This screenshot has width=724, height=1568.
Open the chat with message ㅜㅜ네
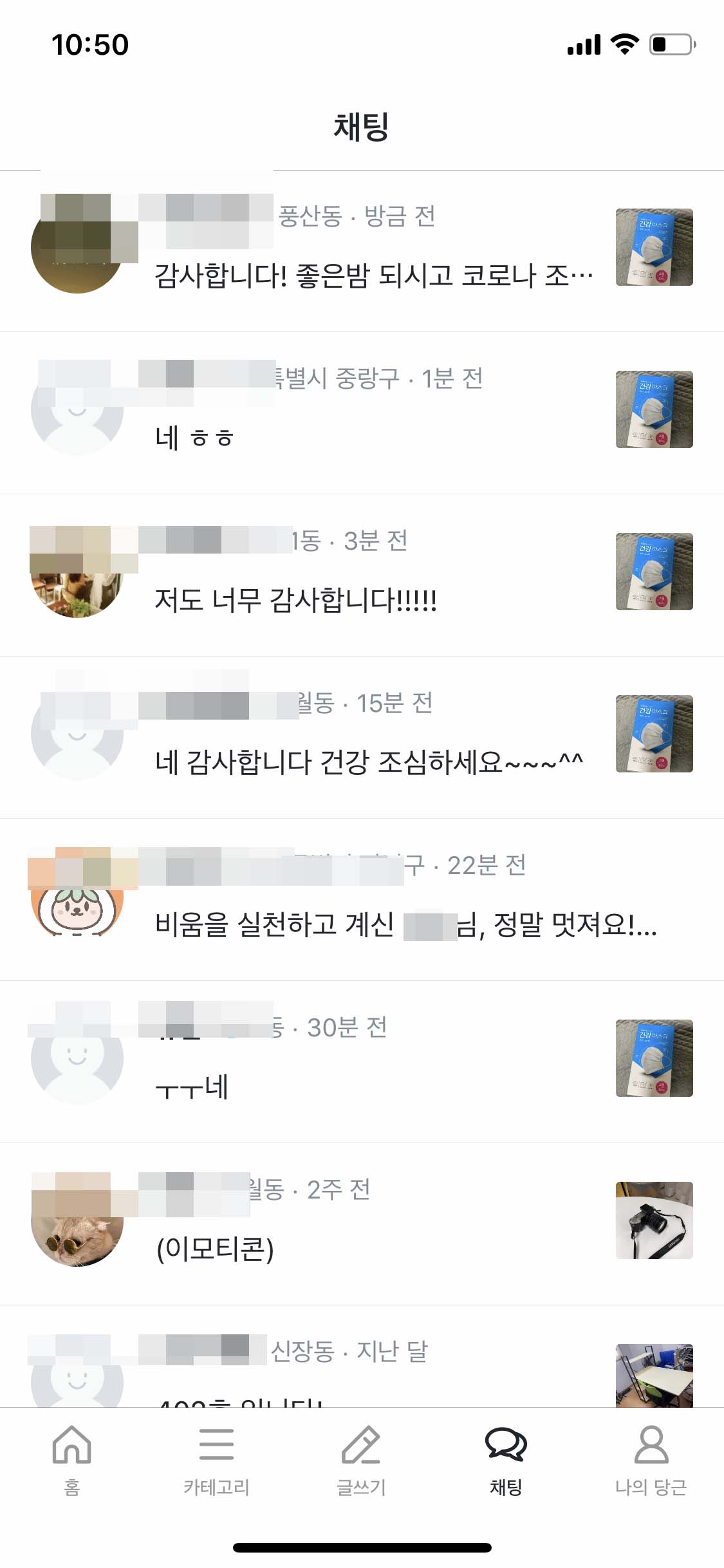[362, 1062]
